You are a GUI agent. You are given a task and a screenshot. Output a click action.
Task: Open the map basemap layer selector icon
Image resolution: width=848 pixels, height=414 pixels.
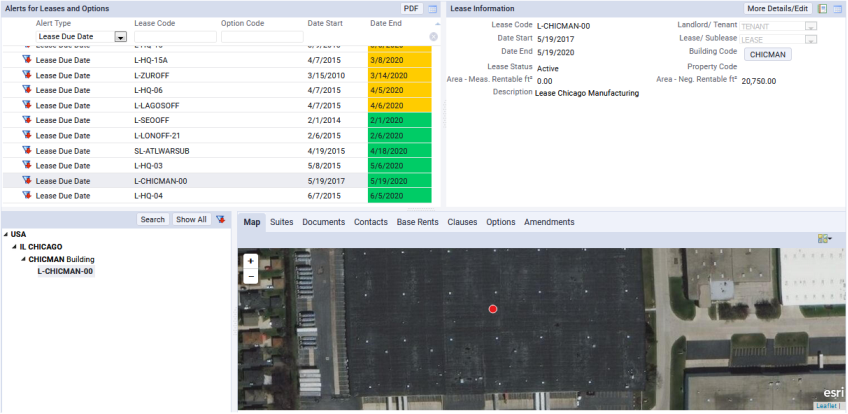click(x=824, y=239)
